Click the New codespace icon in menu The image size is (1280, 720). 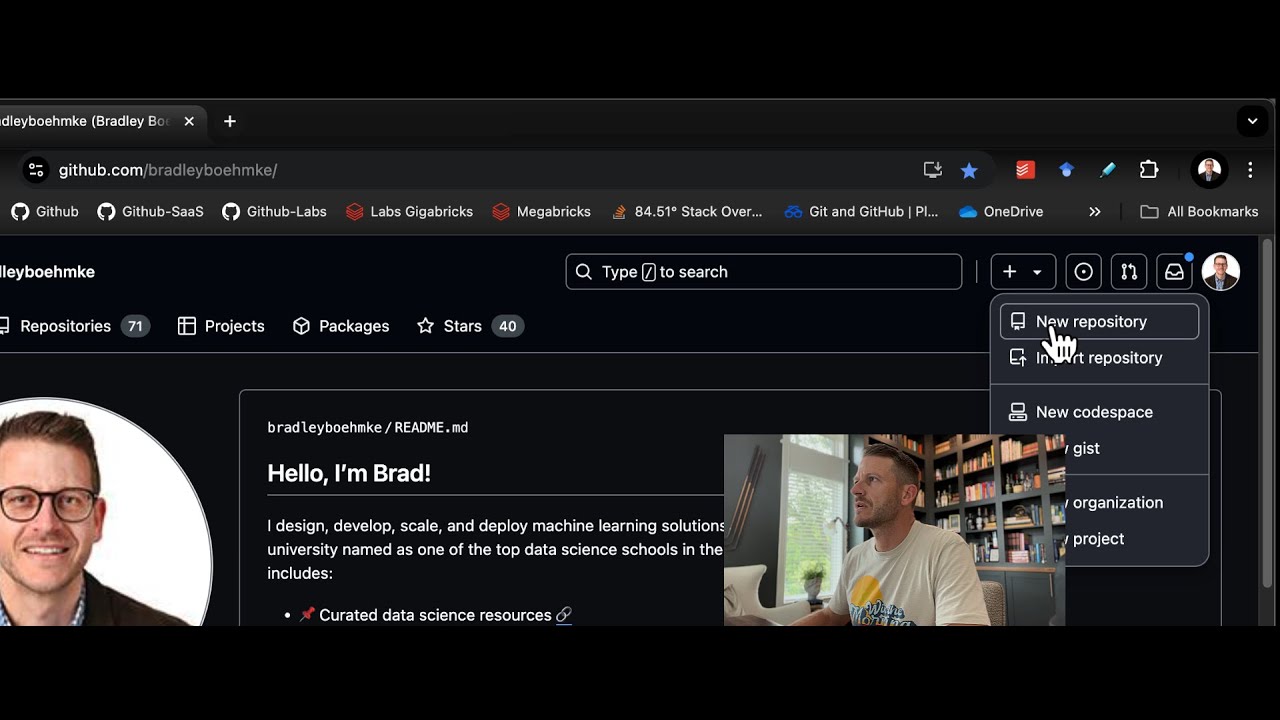1018,412
